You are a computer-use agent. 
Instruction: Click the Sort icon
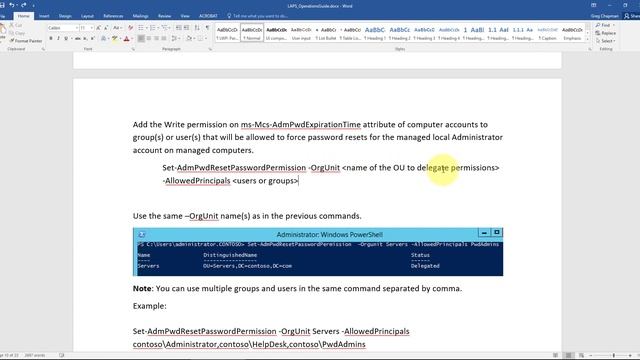(197, 28)
